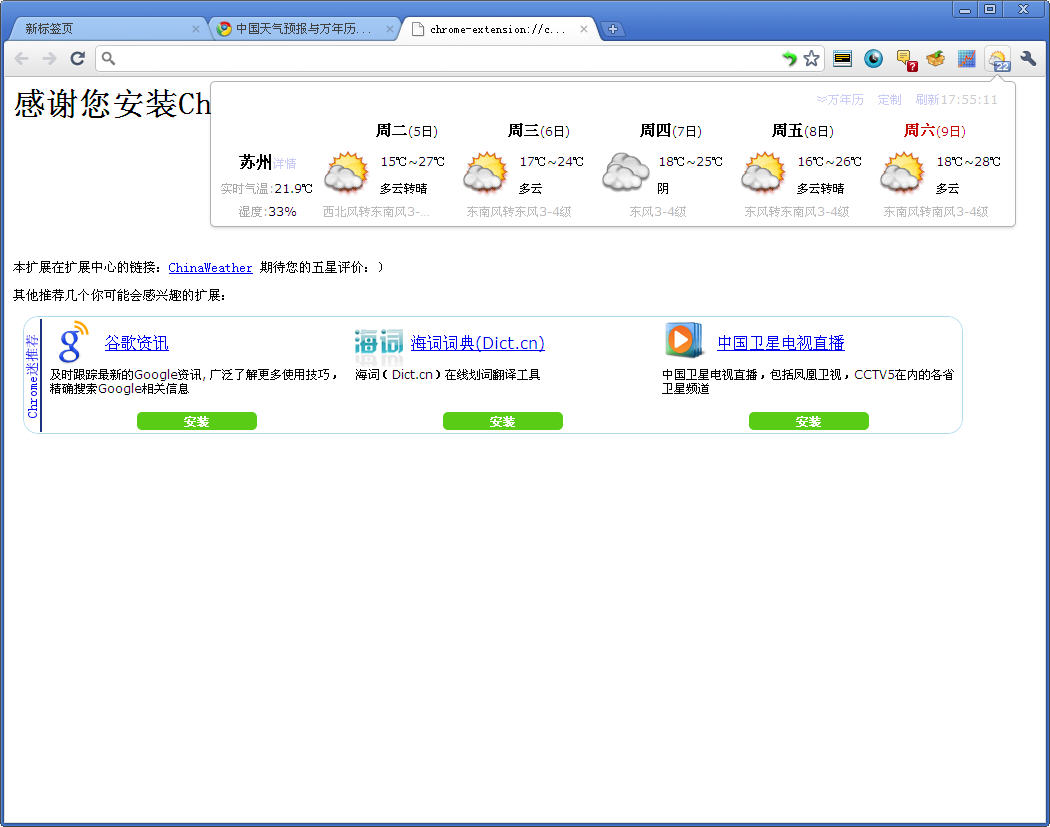Open the blue eye-circle extension icon
This screenshot has height=827, width=1050.
(x=873, y=59)
